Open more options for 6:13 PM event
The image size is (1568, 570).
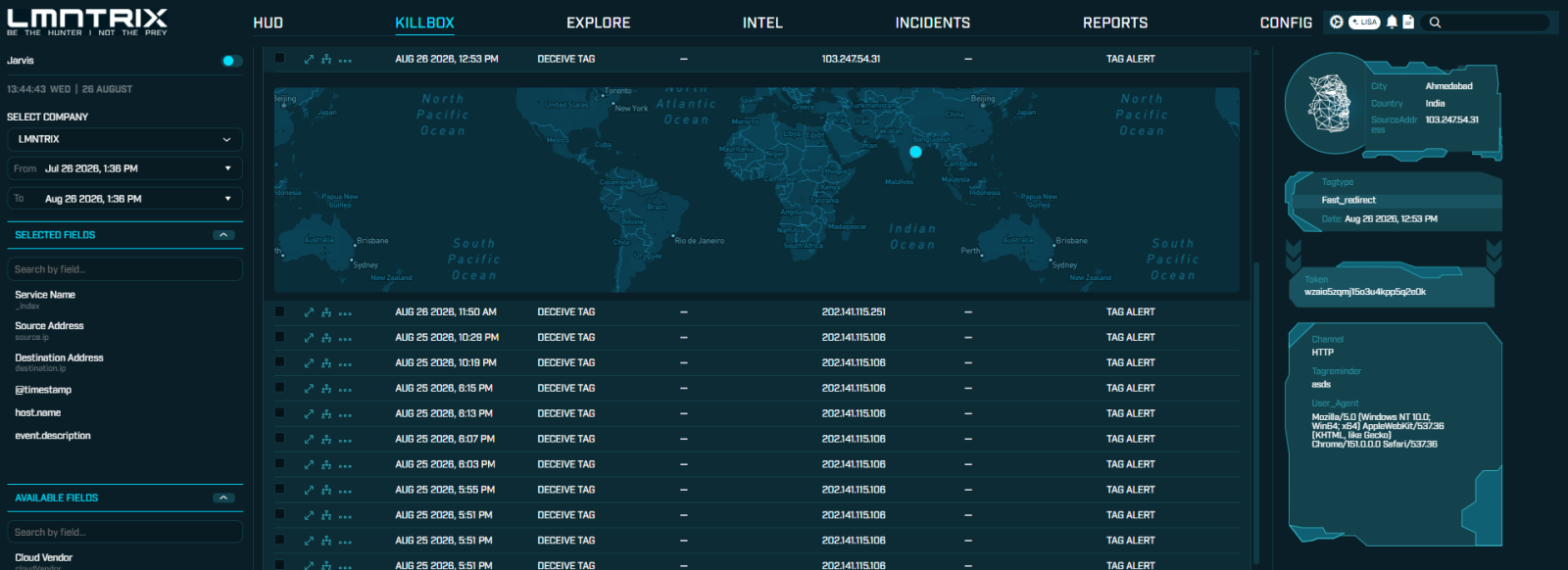pos(345,415)
